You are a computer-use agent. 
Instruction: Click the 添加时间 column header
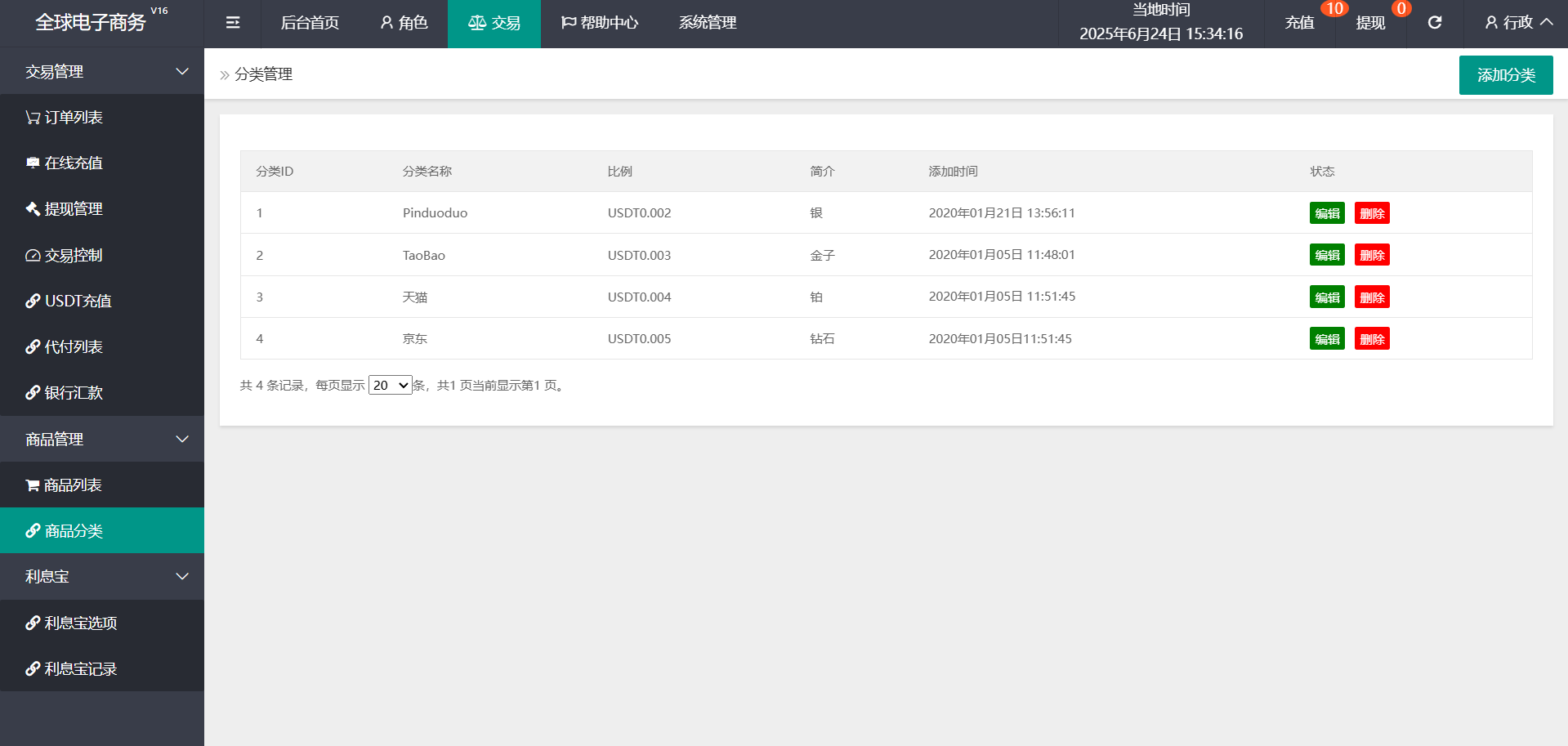(954, 172)
